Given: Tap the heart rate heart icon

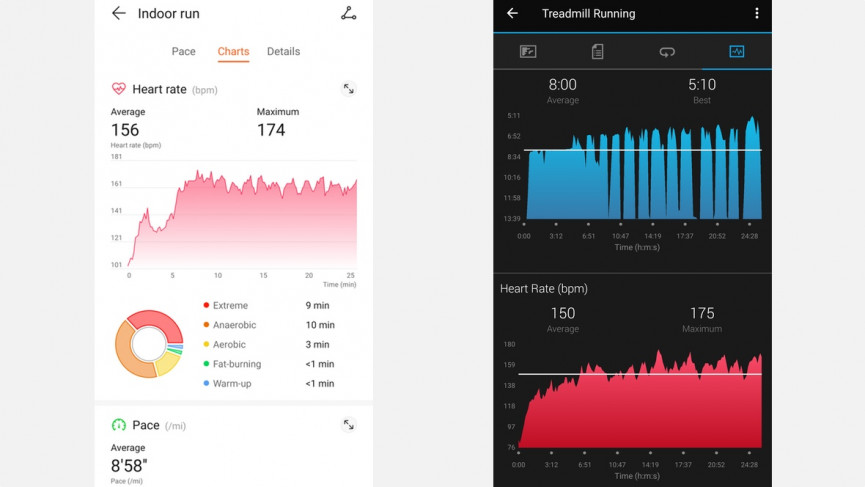Looking at the screenshot, I should coord(119,89).
